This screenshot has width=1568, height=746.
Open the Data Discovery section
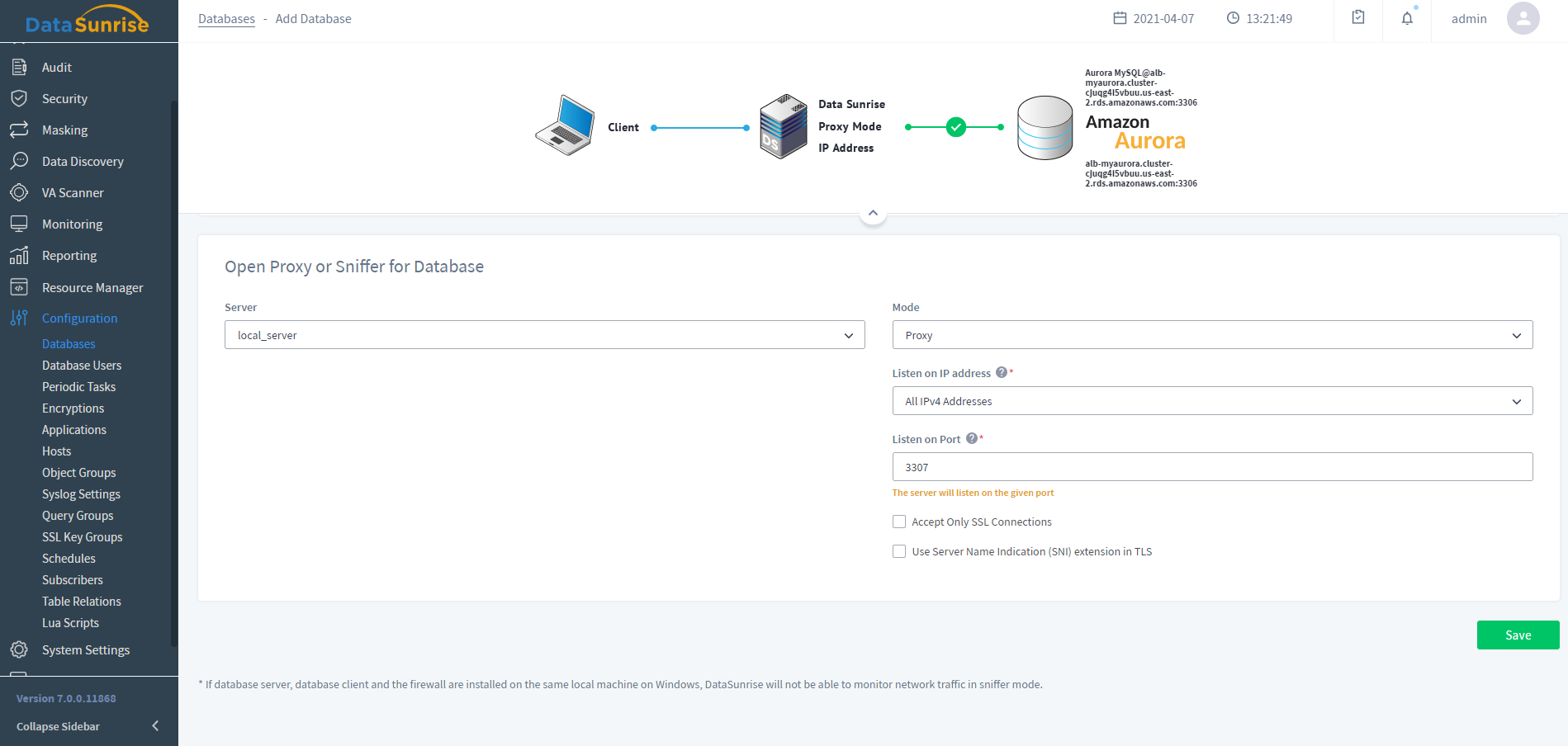[x=83, y=162]
